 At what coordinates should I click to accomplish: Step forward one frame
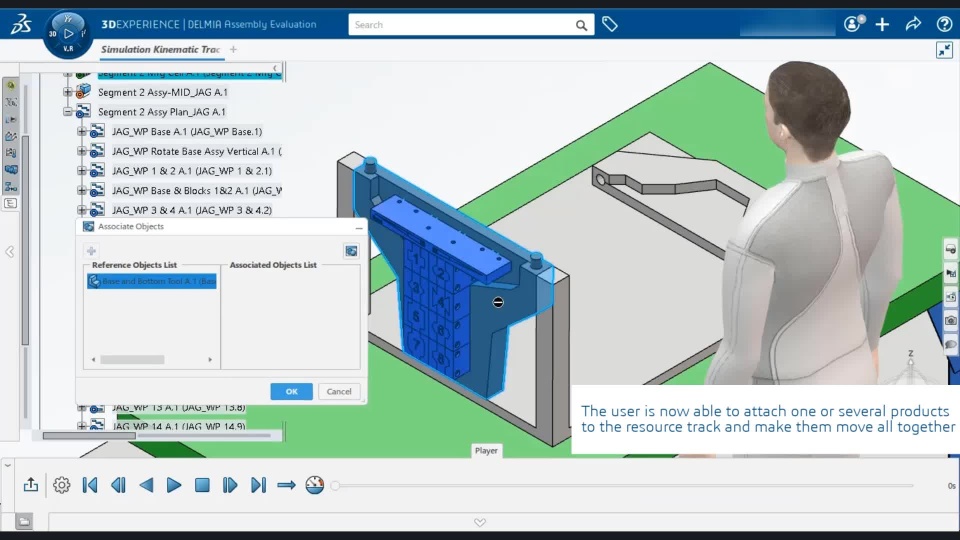click(230, 485)
